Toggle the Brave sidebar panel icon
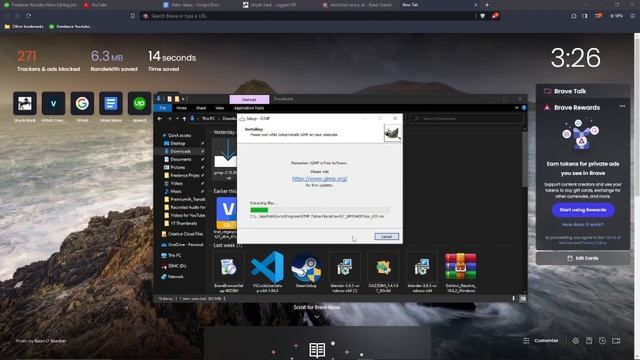 [584, 16]
